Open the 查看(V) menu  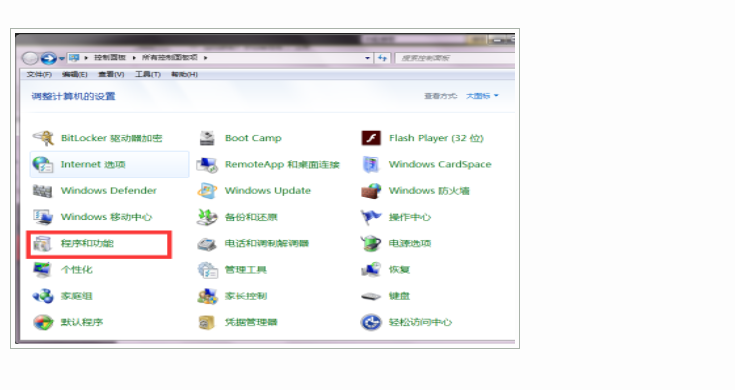(111, 75)
